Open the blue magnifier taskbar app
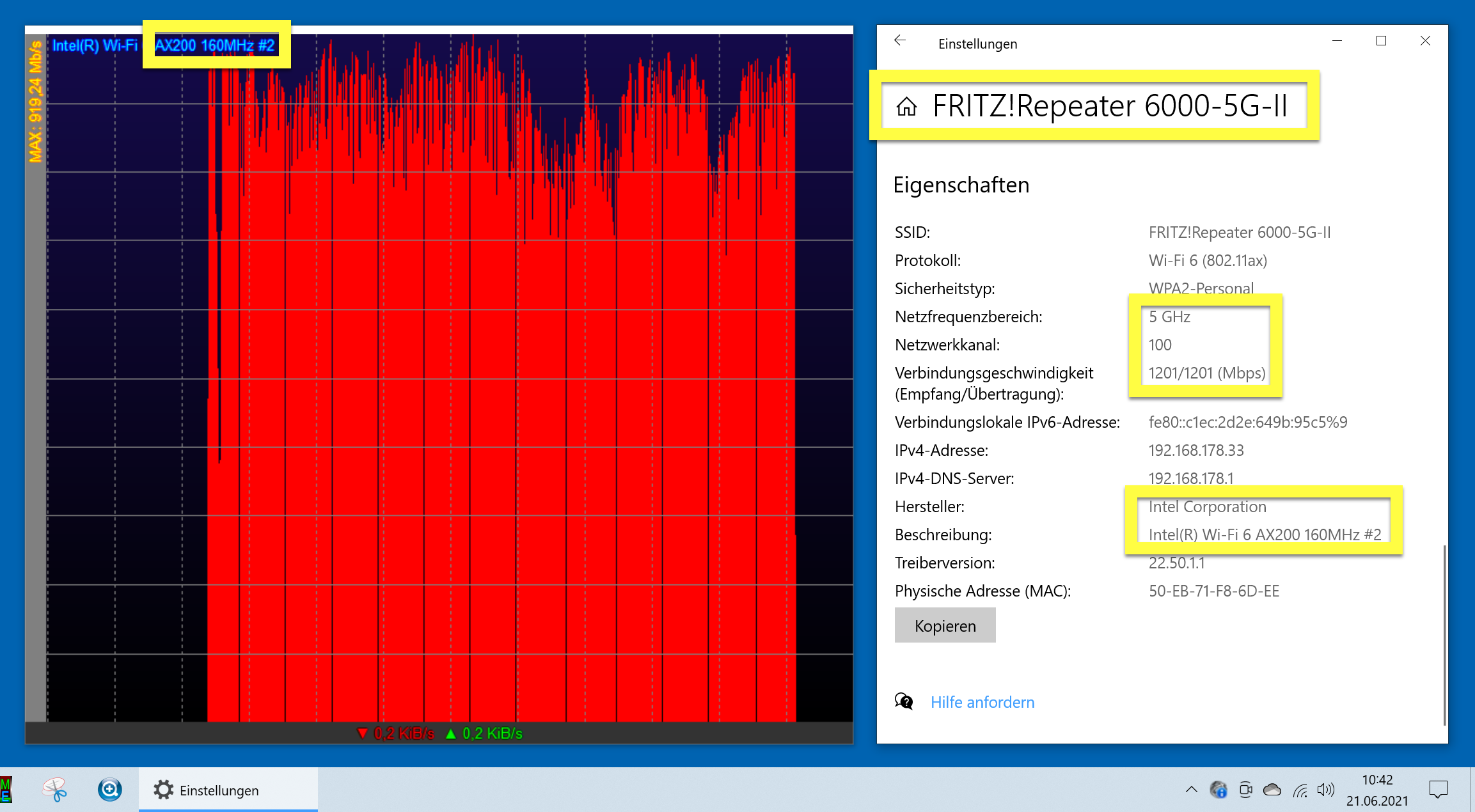 tap(109, 790)
